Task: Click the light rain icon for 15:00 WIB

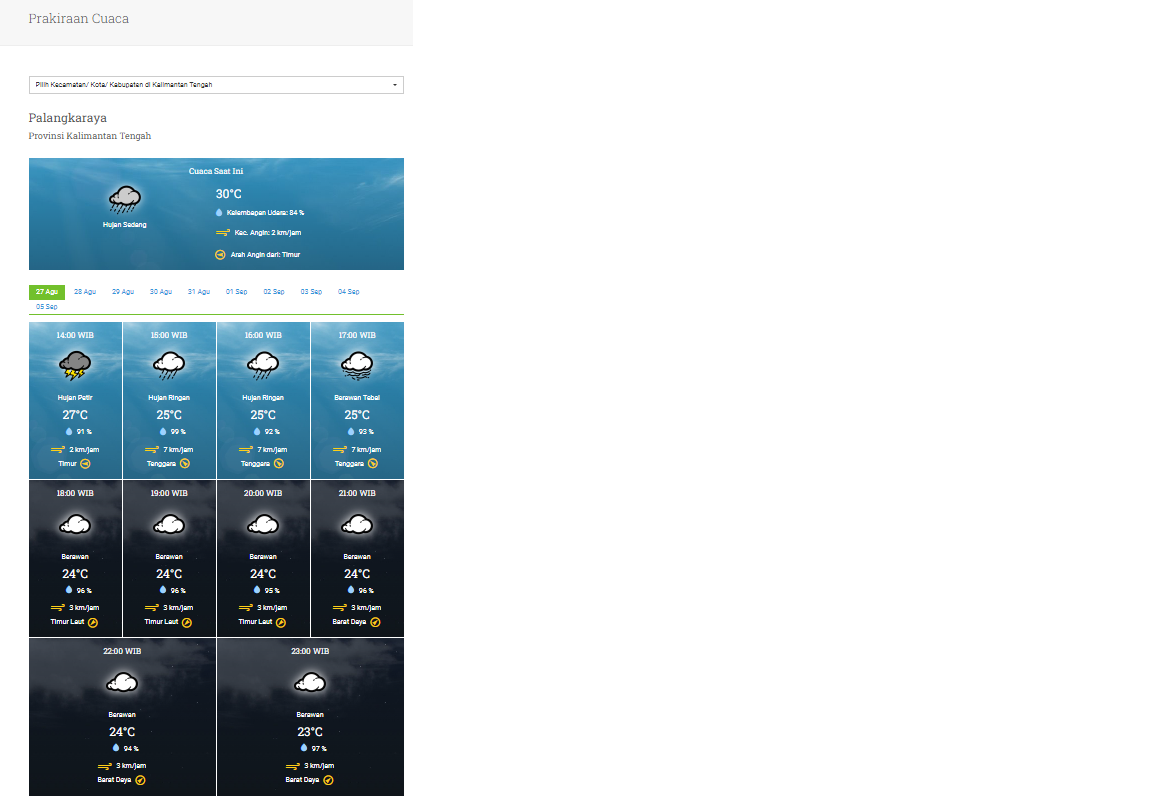Action: coord(169,365)
